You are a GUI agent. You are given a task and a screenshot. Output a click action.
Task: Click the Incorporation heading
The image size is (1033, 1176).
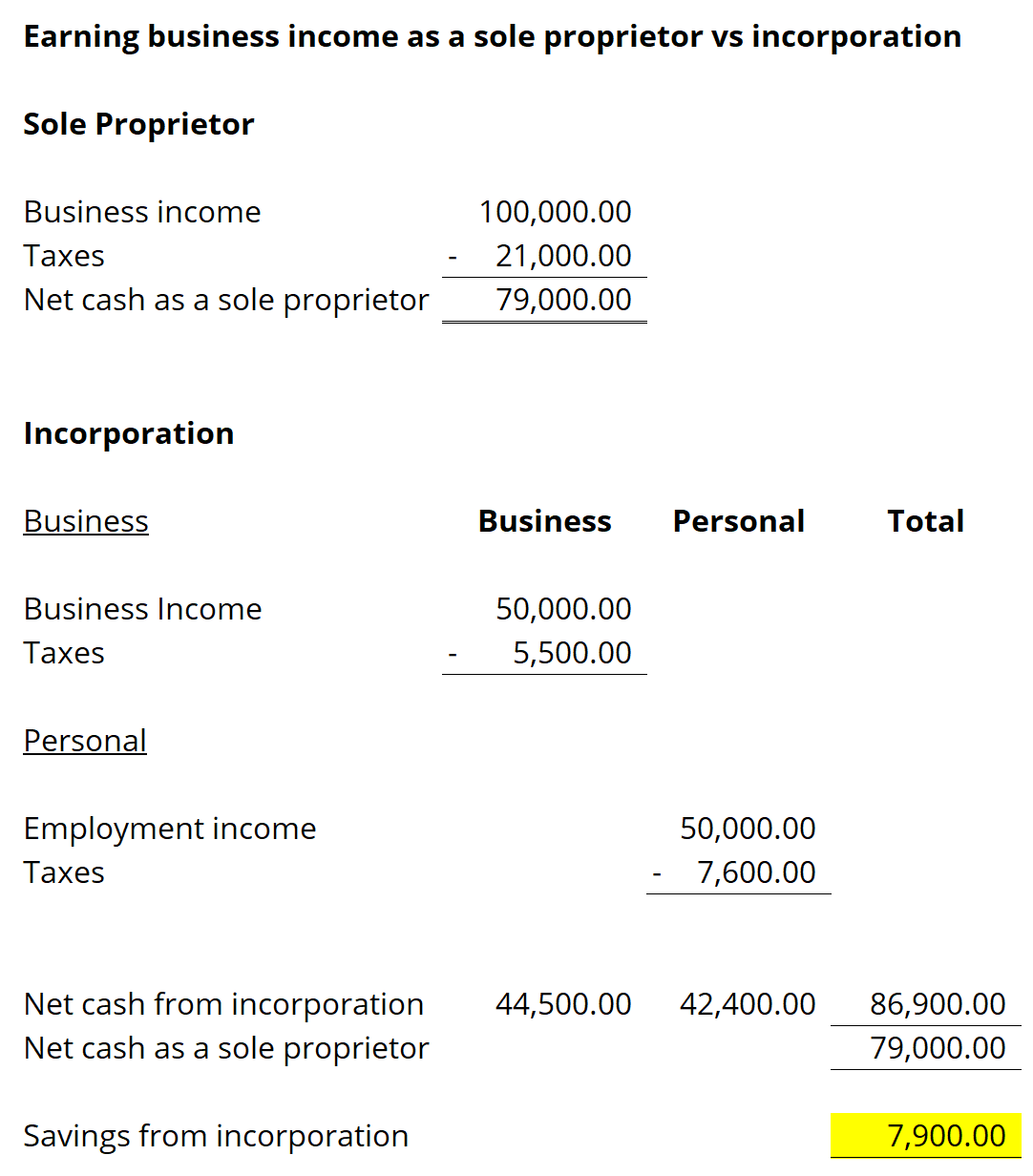(129, 433)
